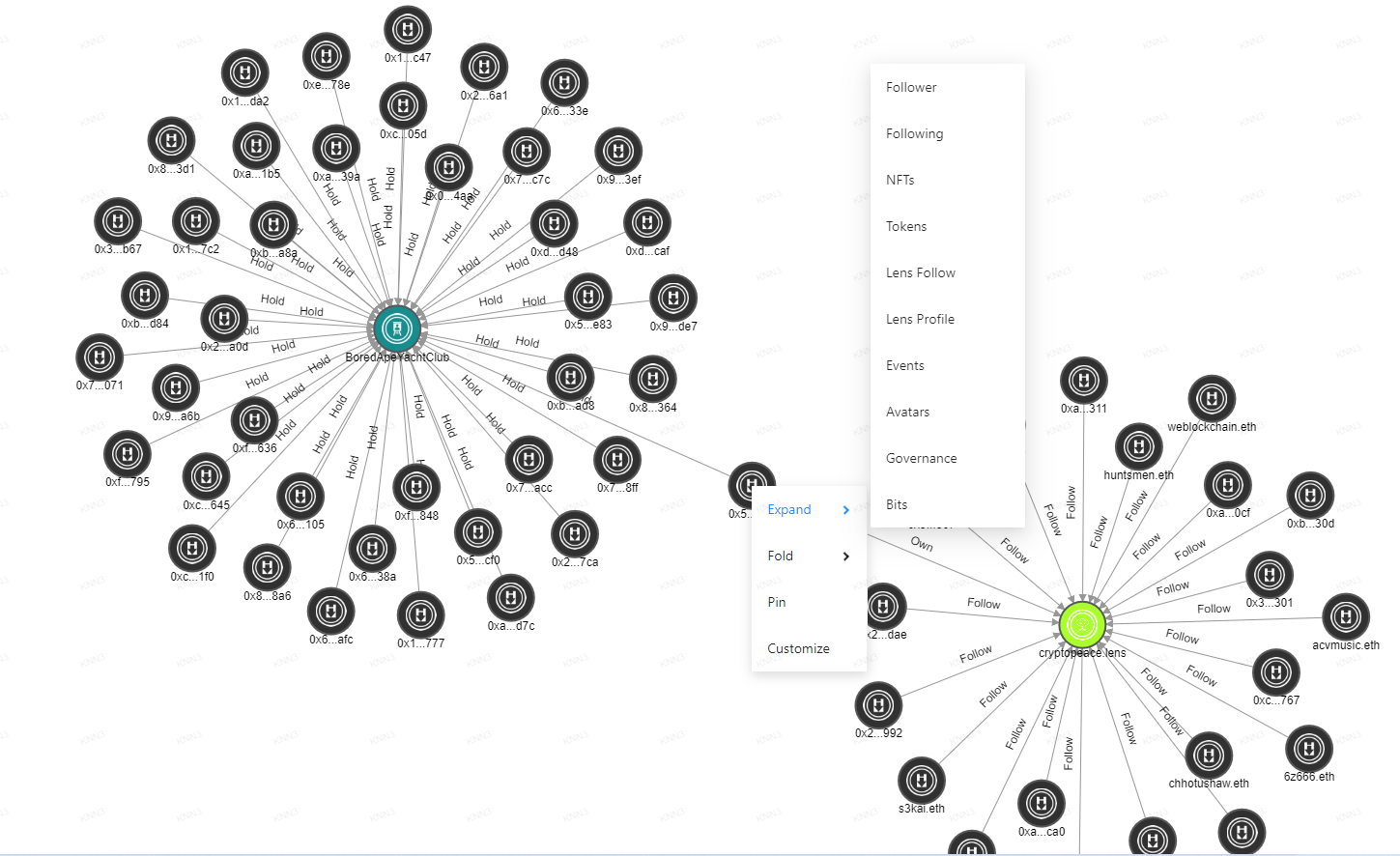
Task: Click the 0x1...c47 node icon
Action: (408, 30)
